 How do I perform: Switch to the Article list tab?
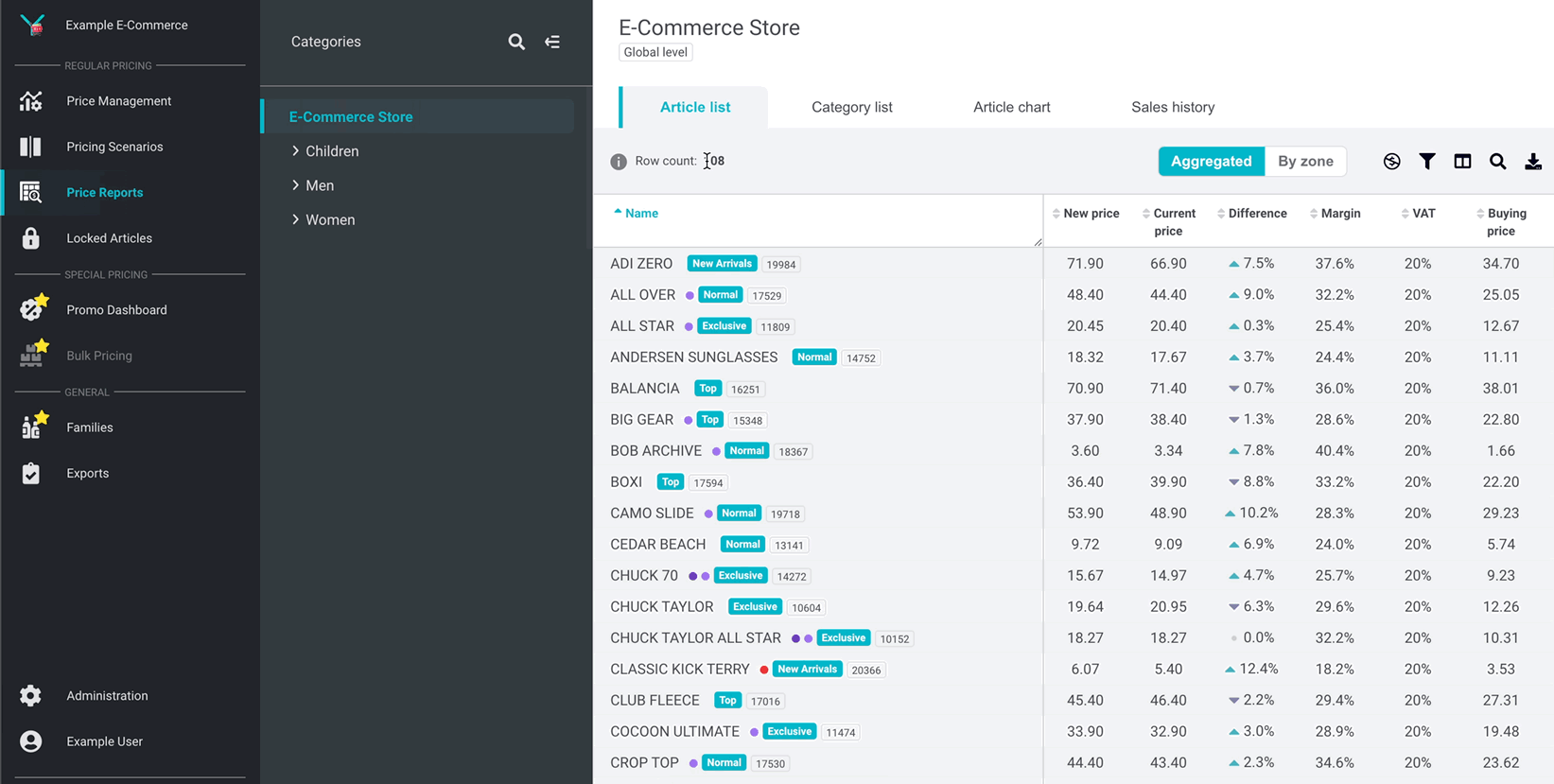(x=694, y=107)
